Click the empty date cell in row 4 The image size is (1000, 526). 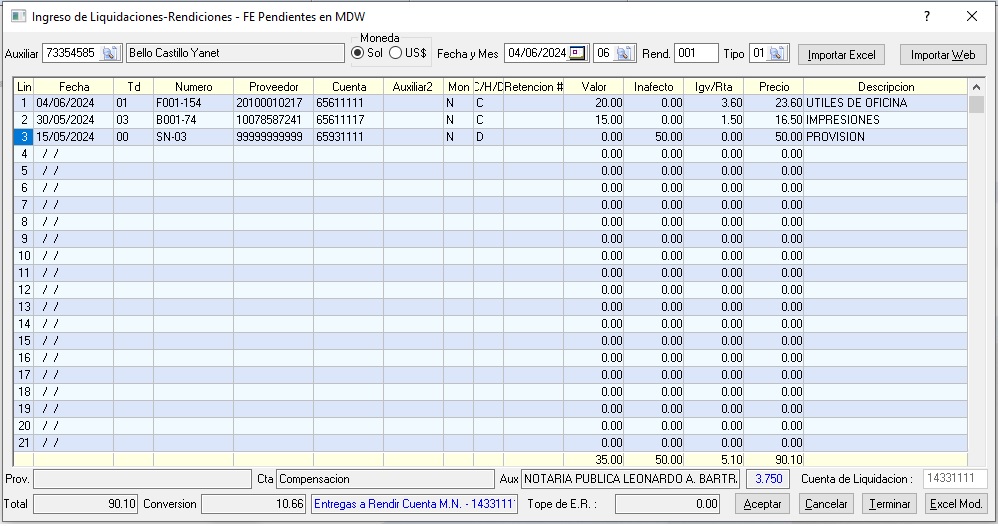click(73, 154)
